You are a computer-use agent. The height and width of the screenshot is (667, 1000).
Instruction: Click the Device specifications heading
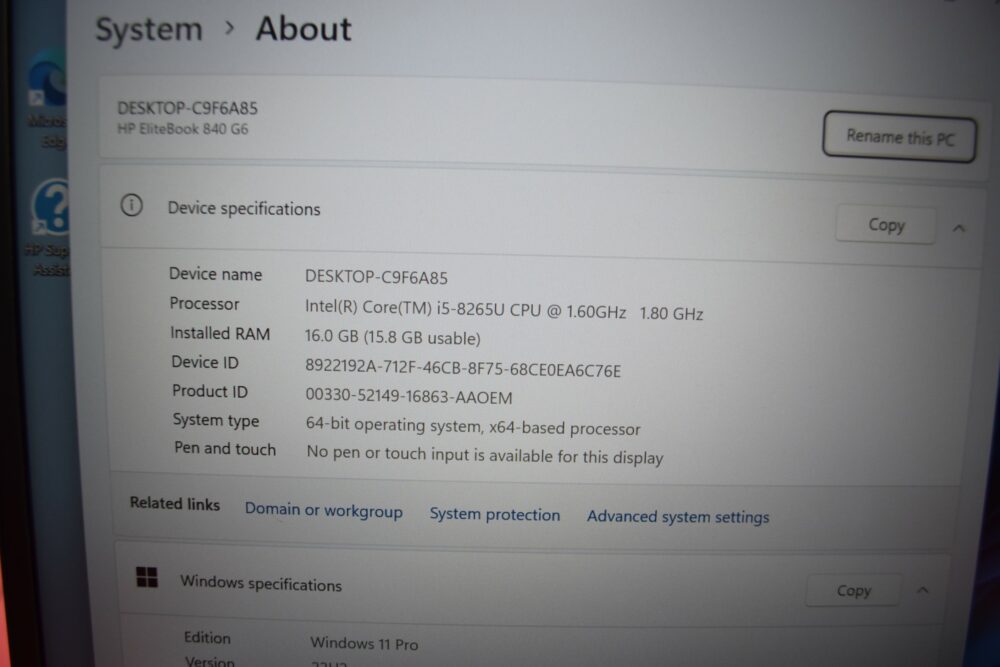[x=244, y=209]
